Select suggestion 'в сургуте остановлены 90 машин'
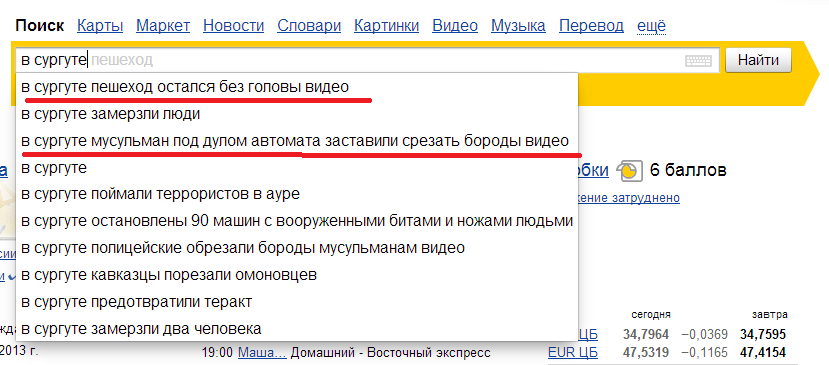 click(x=297, y=221)
